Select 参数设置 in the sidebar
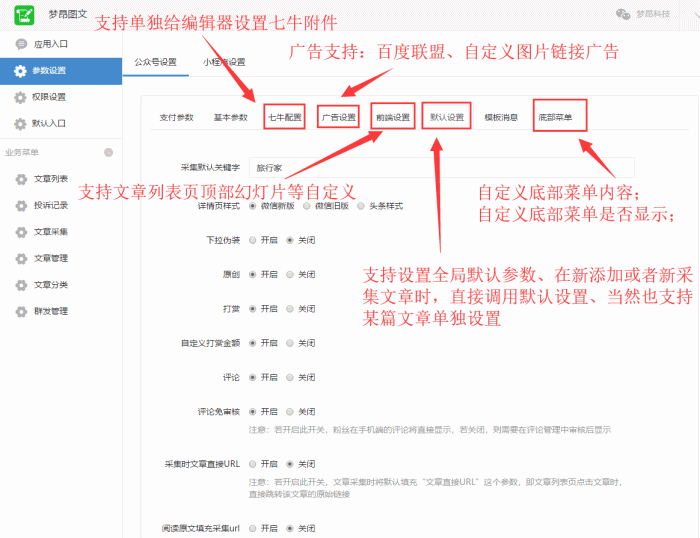This screenshot has width=700, height=538. click(x=61, y=71)
